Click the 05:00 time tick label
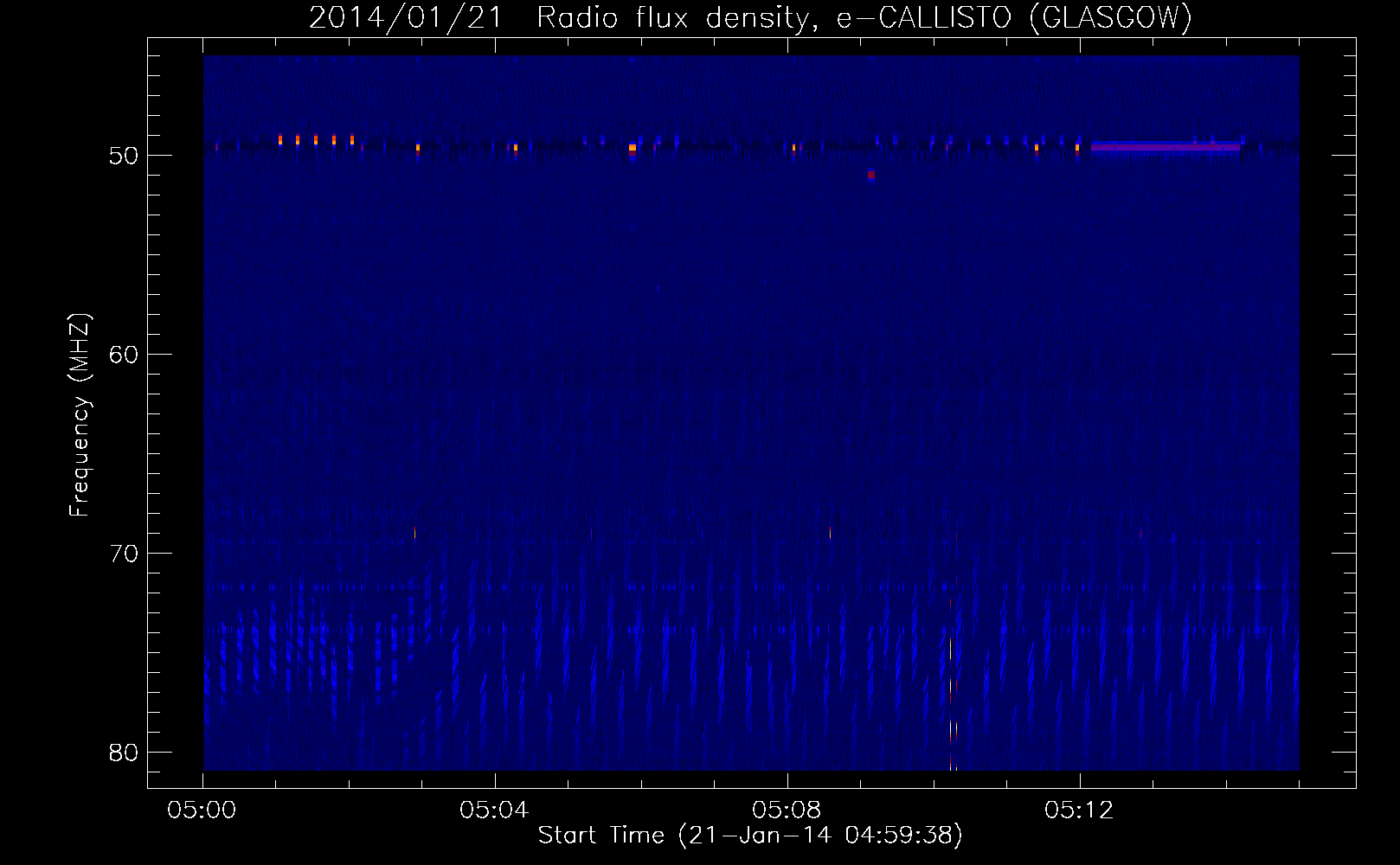This screenshot has height=865, width=1400. point(202,811)
